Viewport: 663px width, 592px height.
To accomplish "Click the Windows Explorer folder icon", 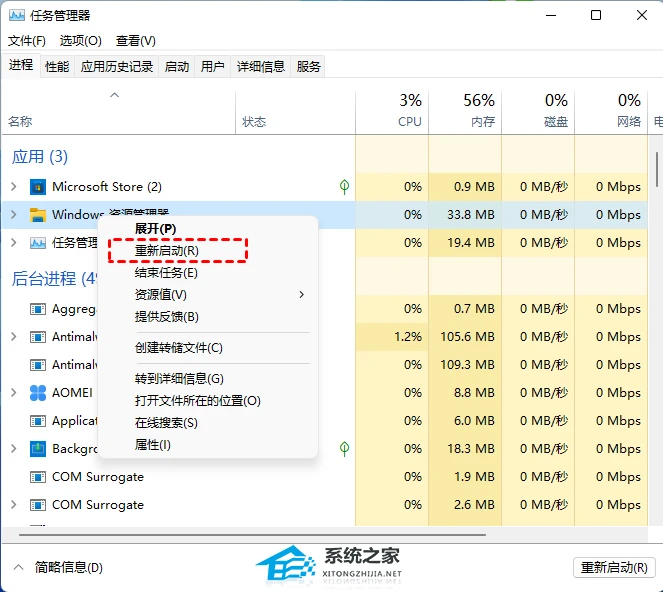I will 38,215.
